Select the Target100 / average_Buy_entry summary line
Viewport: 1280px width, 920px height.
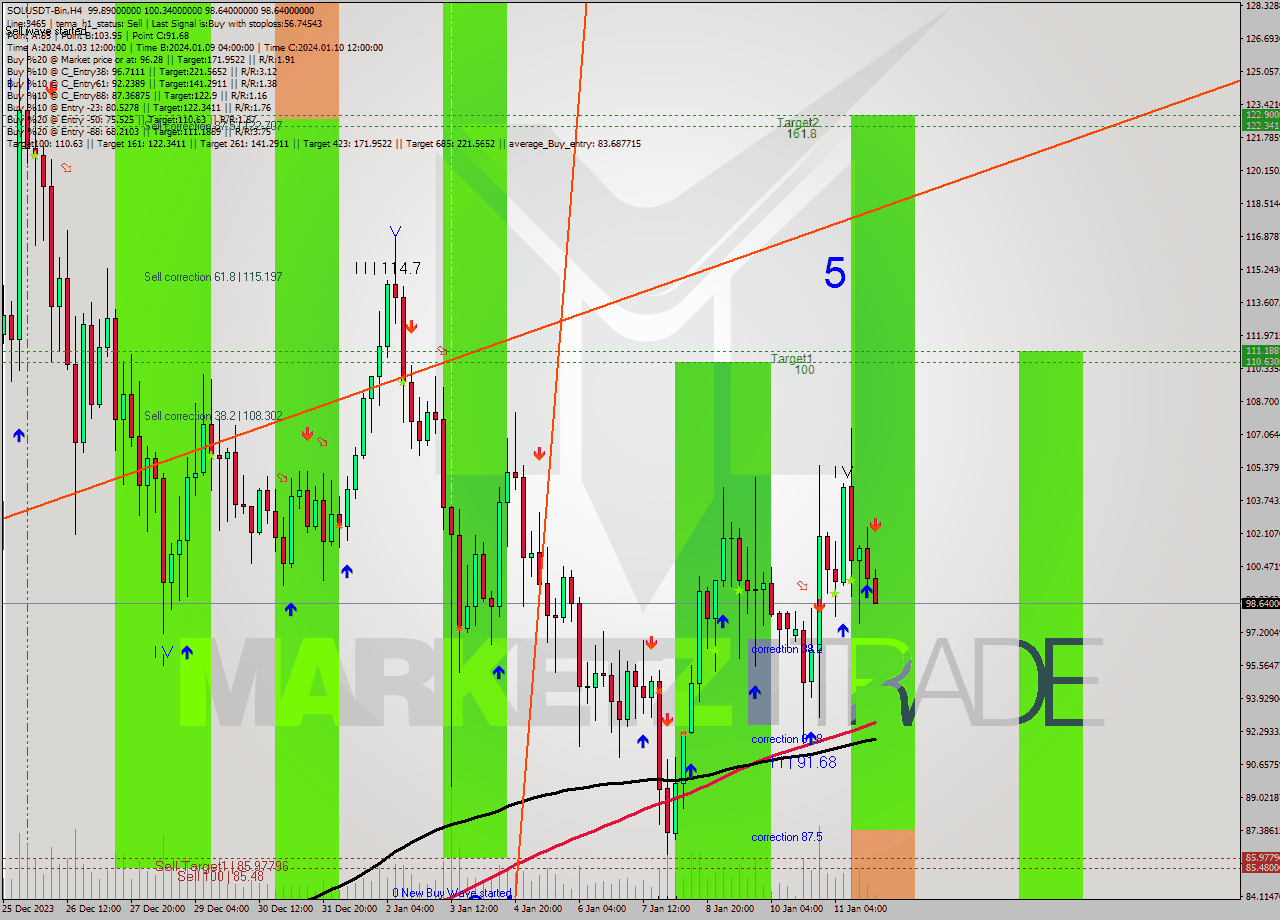click(324, 143)
